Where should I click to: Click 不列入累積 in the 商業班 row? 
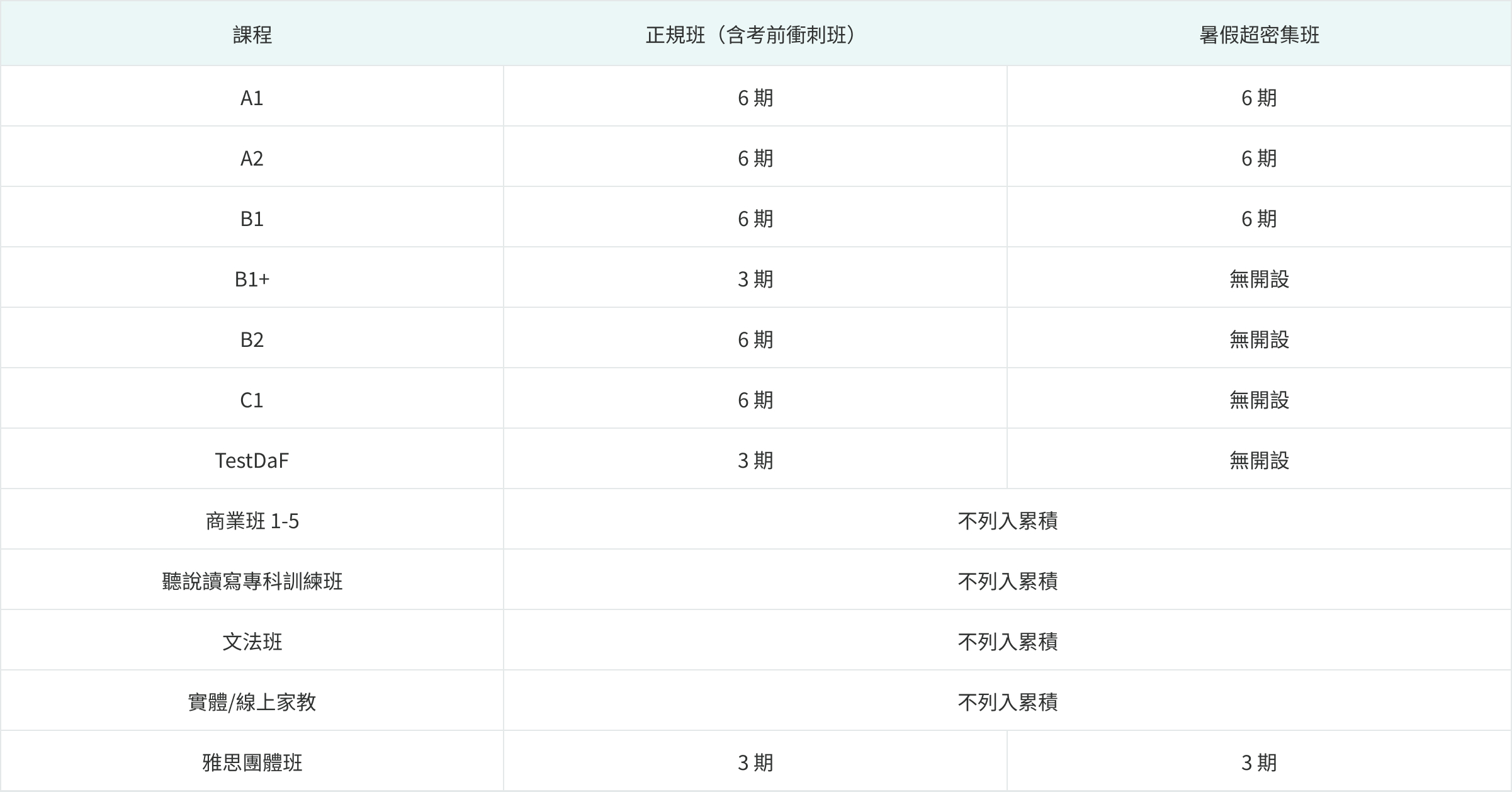(x=1007, y=521)
